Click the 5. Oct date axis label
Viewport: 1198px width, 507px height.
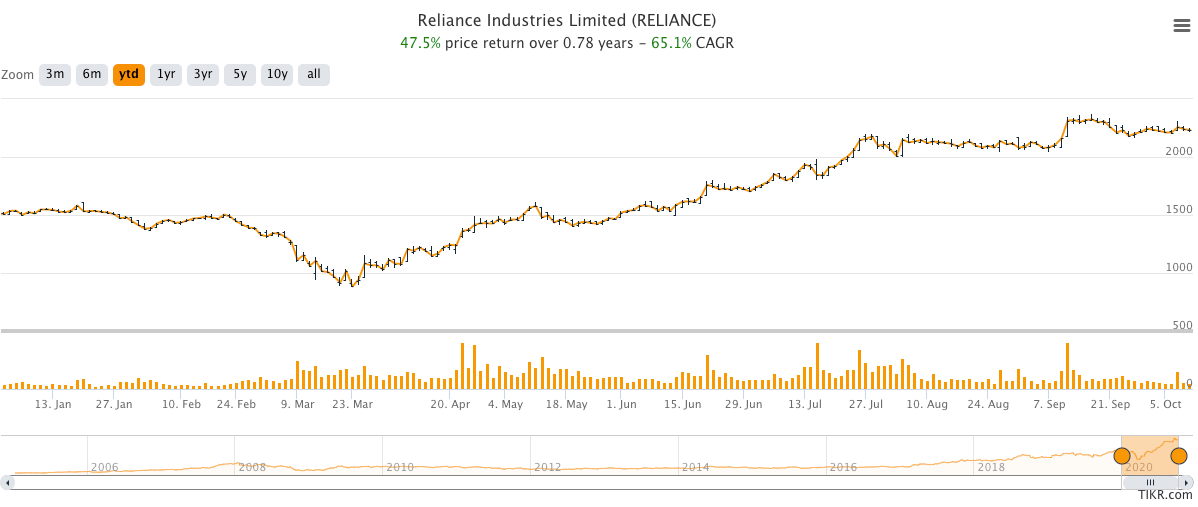1167,404
